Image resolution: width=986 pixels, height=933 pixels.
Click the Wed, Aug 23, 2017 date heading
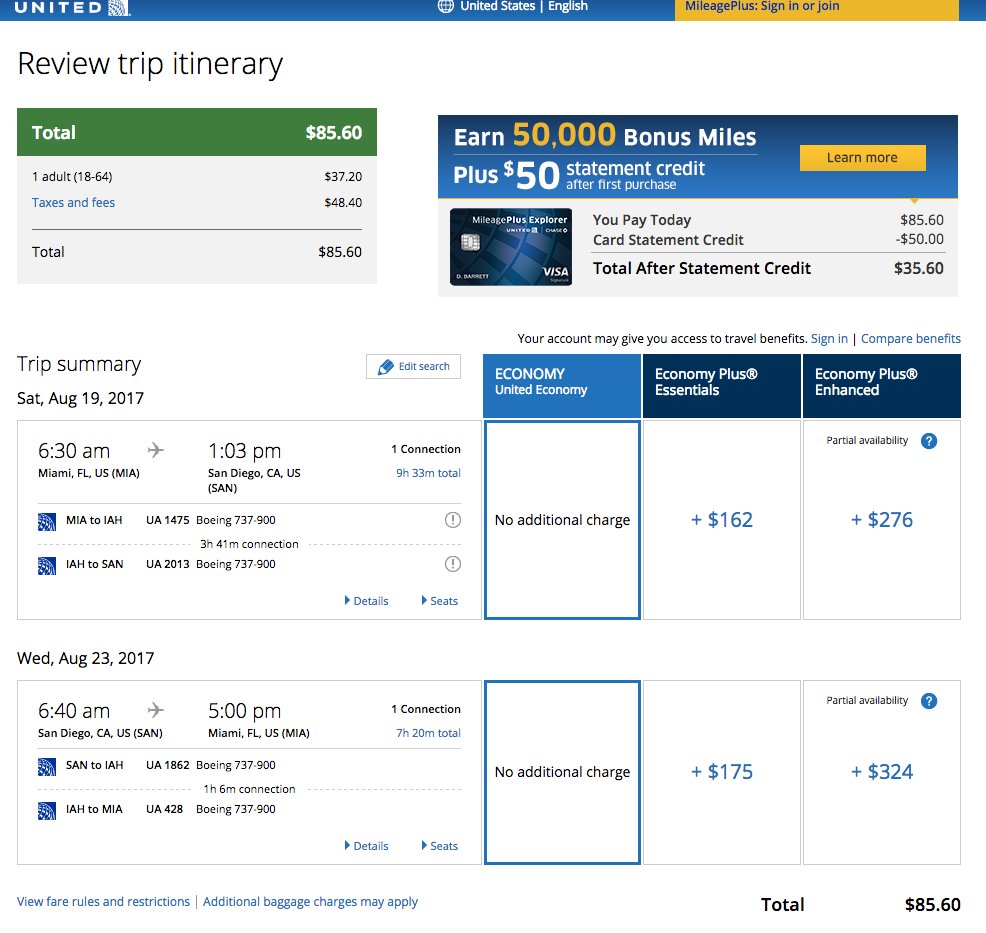pyautogui.click(x=86, y=659)
